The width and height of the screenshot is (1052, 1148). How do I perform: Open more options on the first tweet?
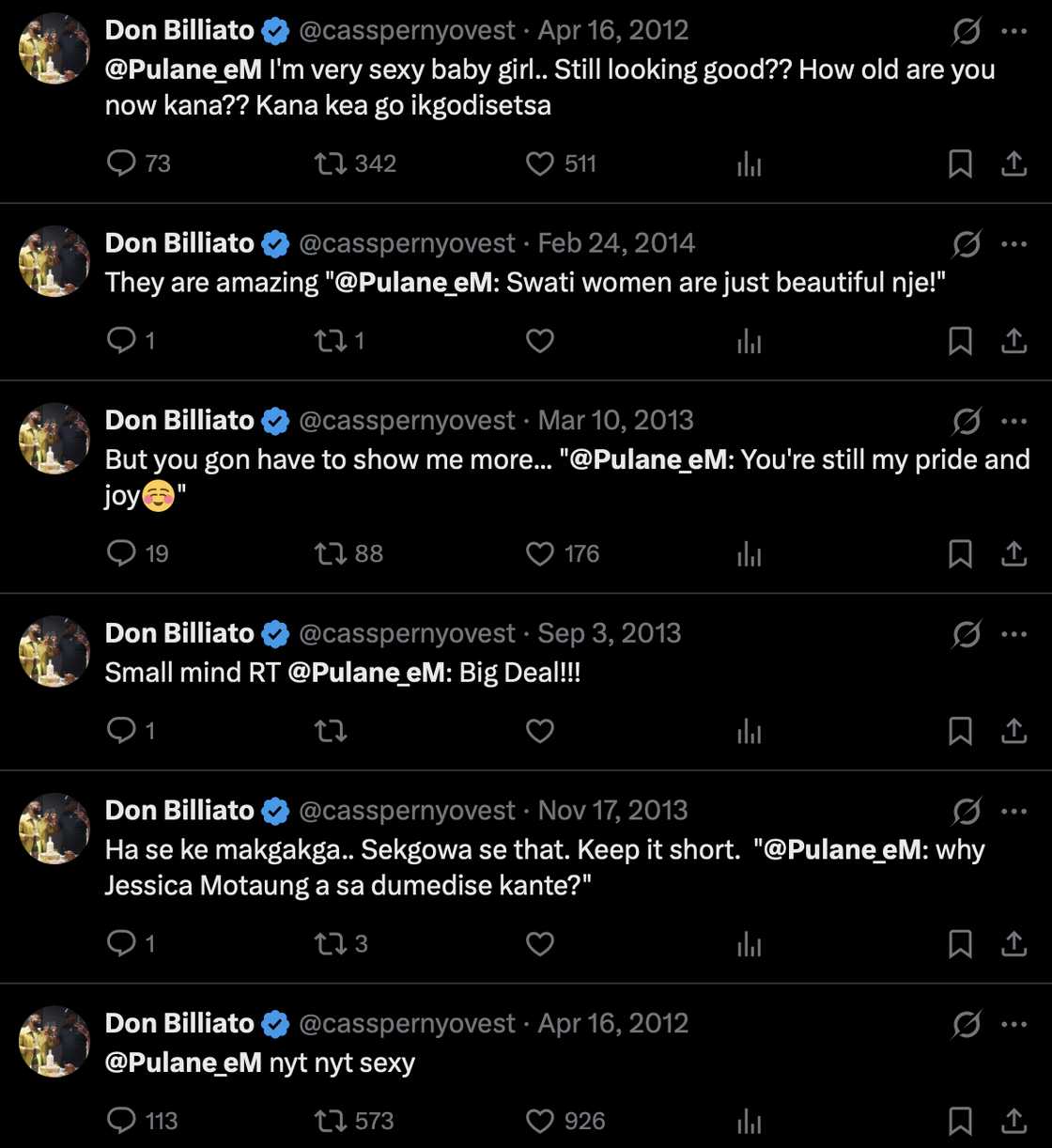point(1014,31)
